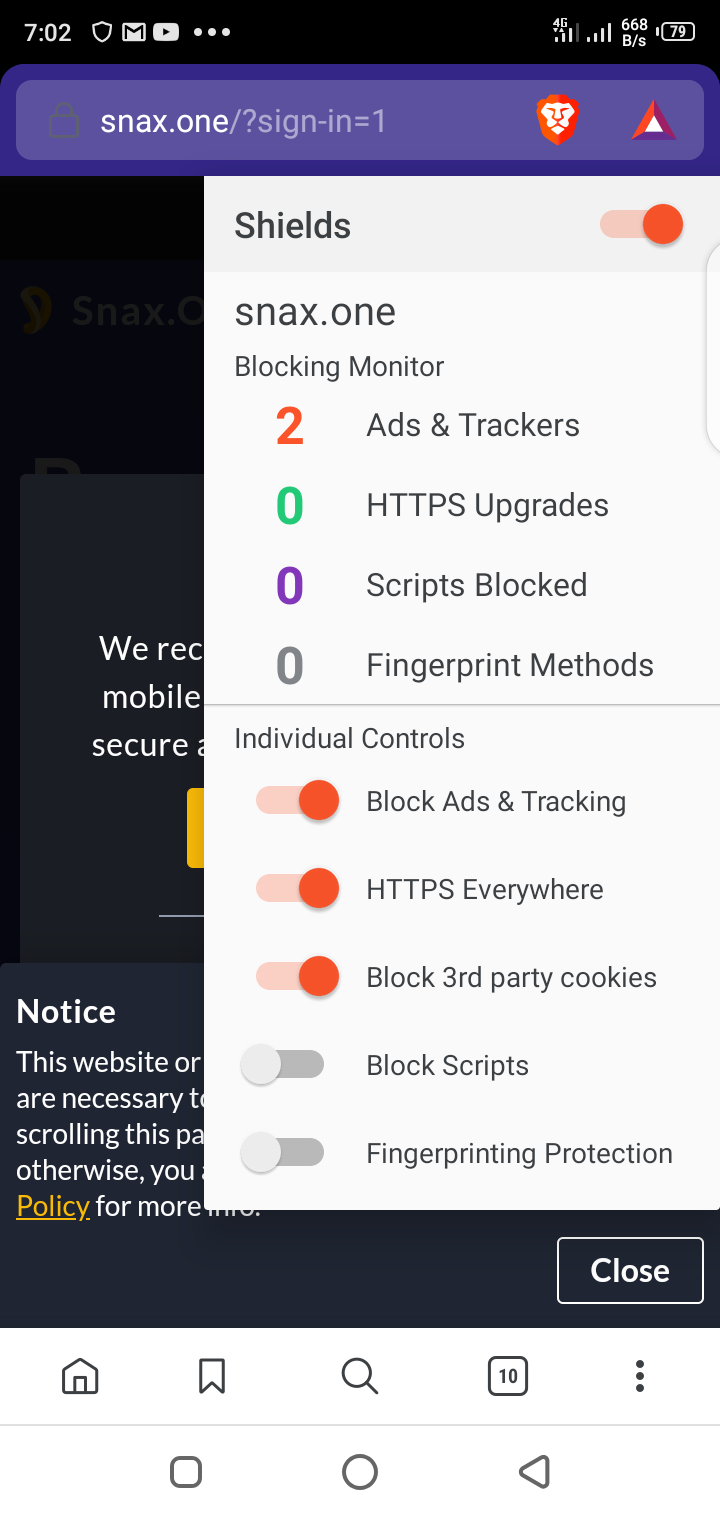
Task: Go to the browser Home icon
Action: 80,1376
